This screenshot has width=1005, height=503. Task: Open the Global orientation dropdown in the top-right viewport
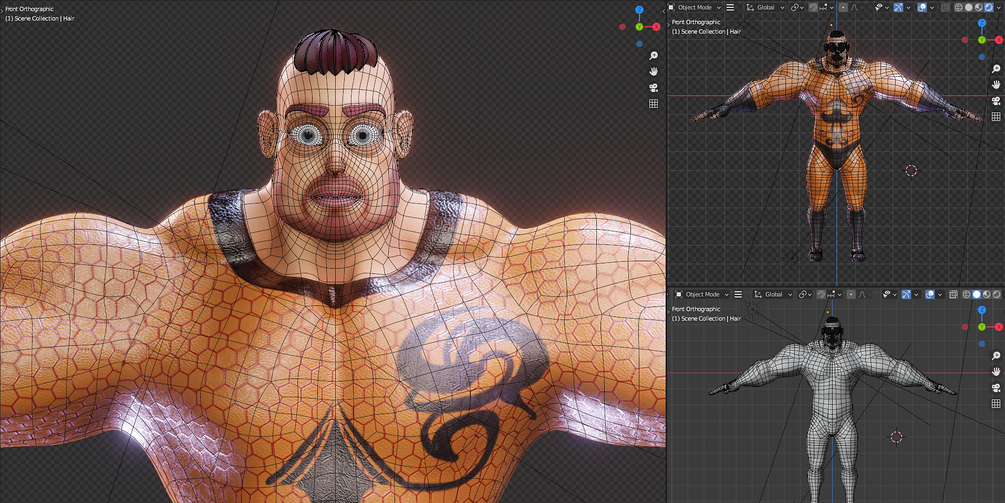pyautogui.click(x=765, y=8)
